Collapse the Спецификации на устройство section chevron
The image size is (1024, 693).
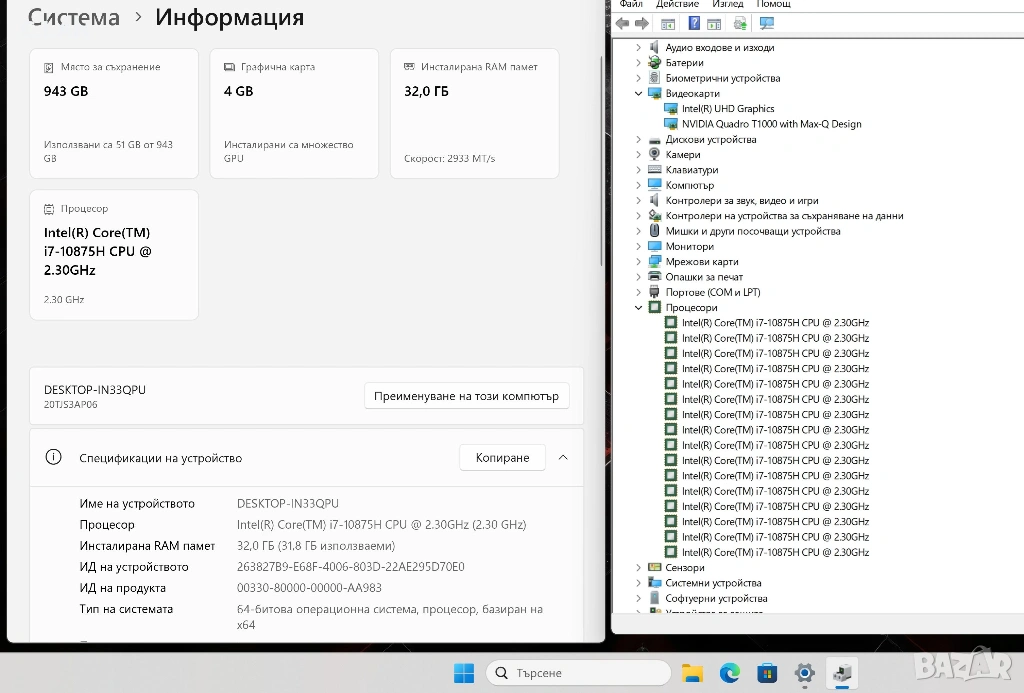(x=563, y=458)
